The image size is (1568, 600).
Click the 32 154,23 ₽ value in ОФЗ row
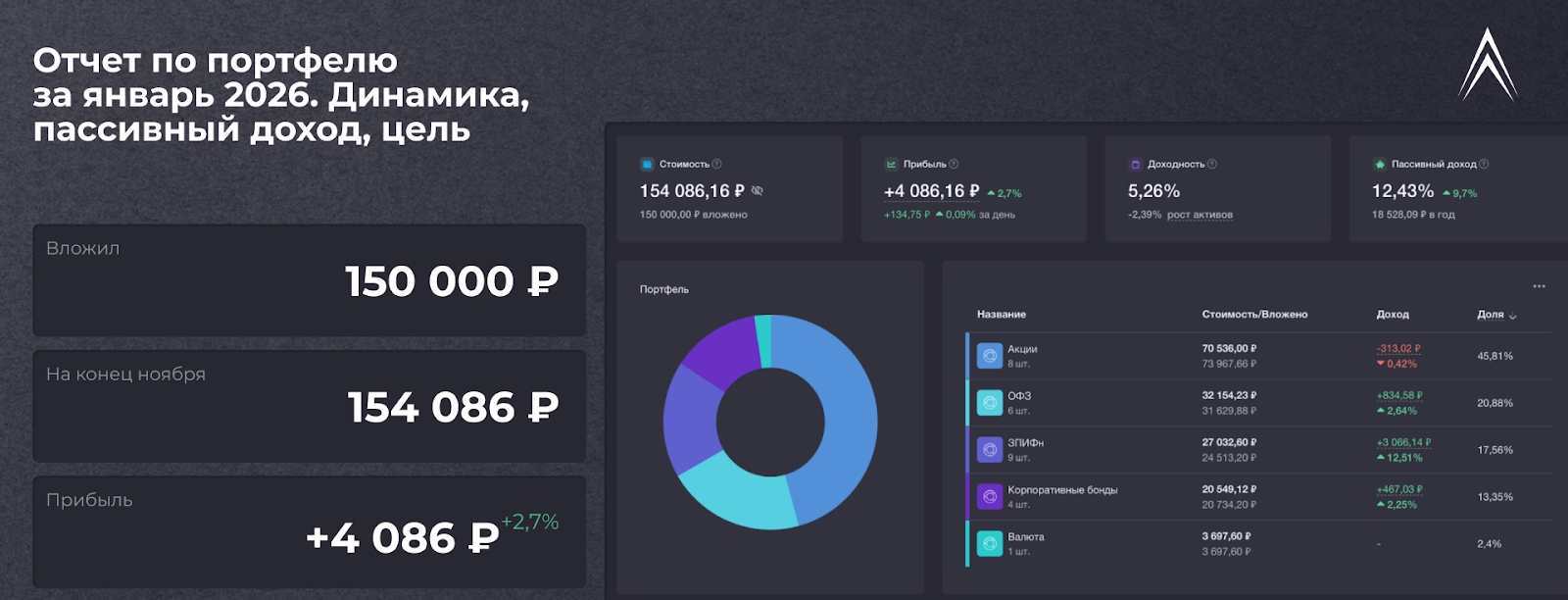coord(1229,395)
